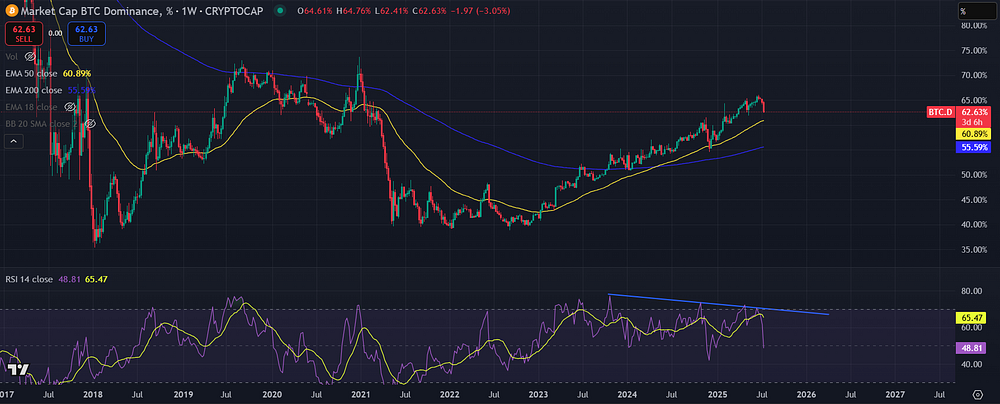Click the 2026 time axis label
The image size is (1000, 404).
click(807, 394)
